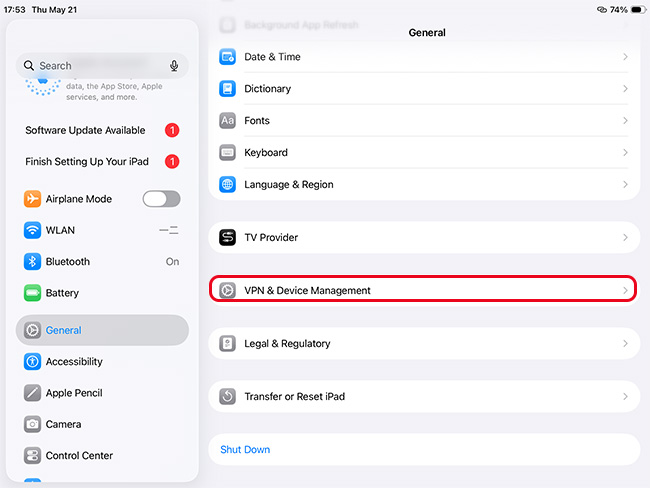The width and height of the screenshot is (650, 488).
Task: Expand Date & Time via its chevron
Action: coord(625,57)
